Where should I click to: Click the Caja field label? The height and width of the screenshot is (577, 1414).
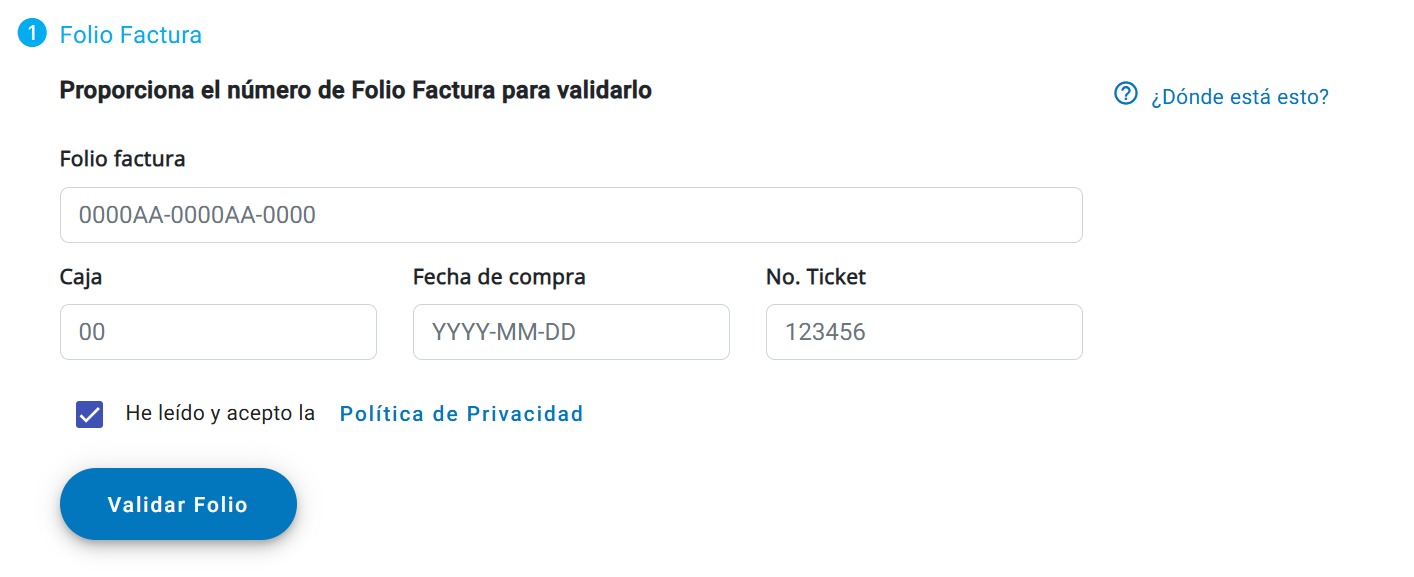81,277
